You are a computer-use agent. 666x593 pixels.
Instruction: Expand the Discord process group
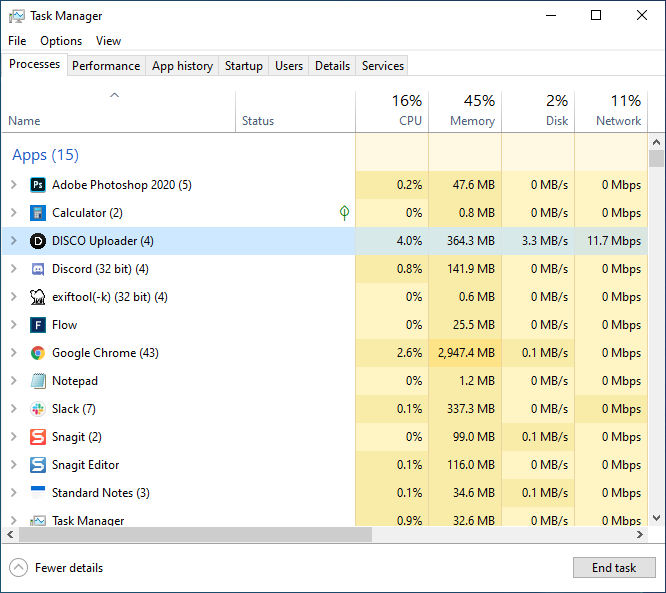(x=14, y=269)
